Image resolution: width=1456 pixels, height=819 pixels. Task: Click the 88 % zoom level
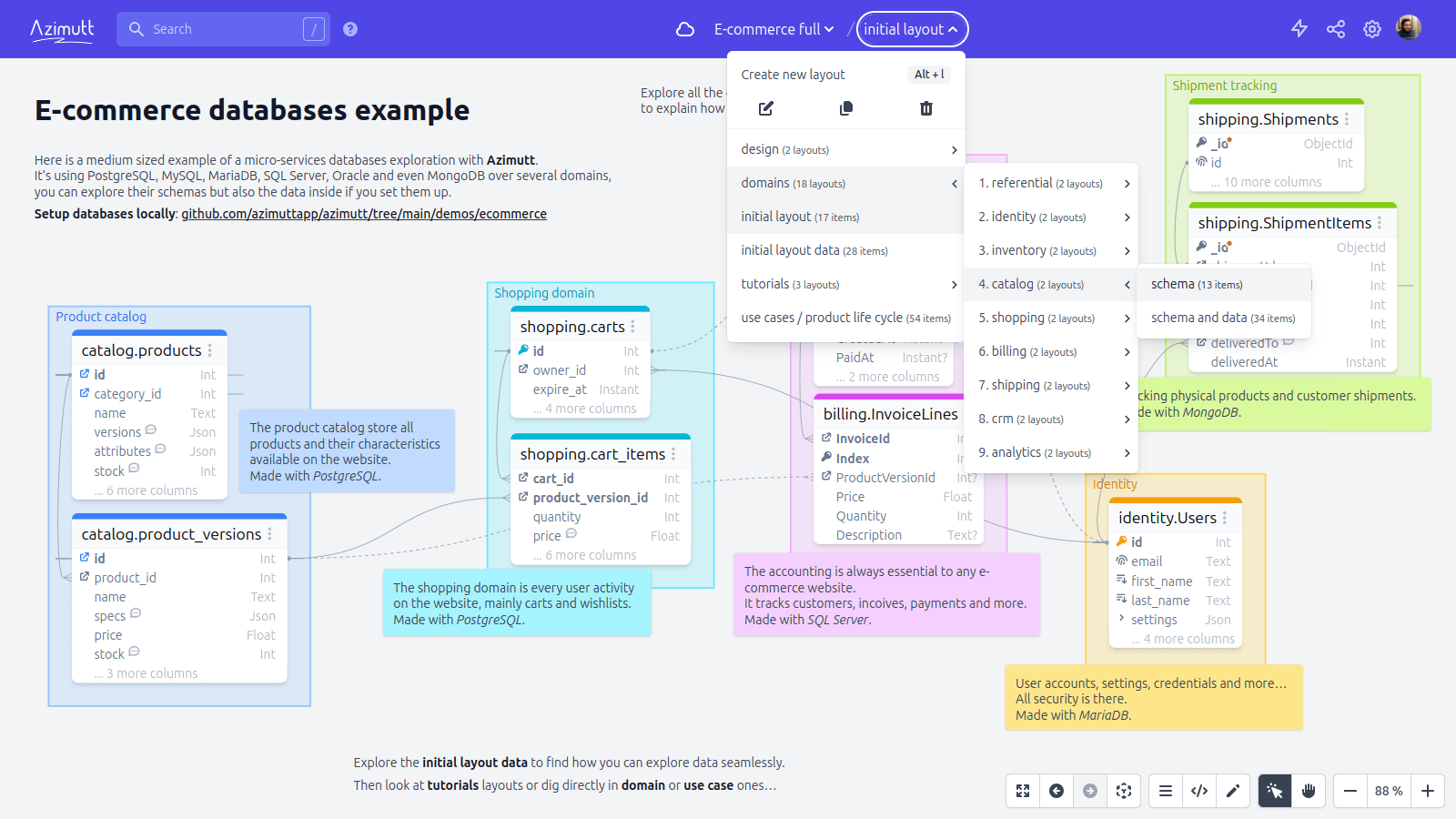(x=1389, y=791)
